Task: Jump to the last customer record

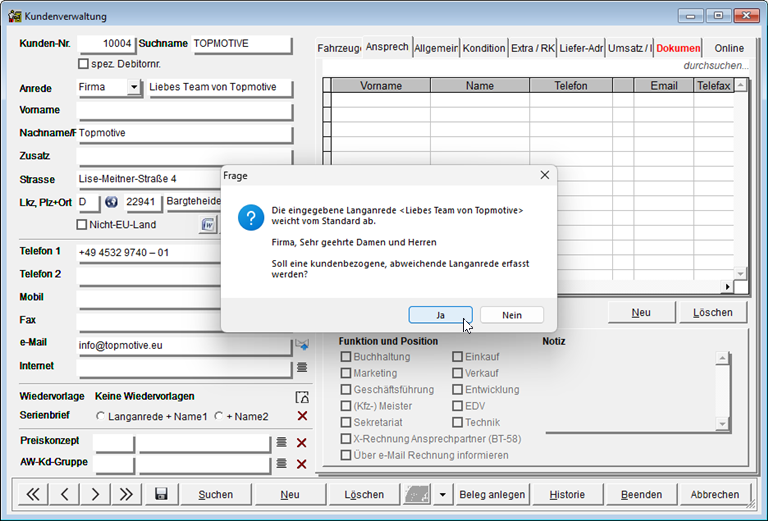Action: pos(126,494)
